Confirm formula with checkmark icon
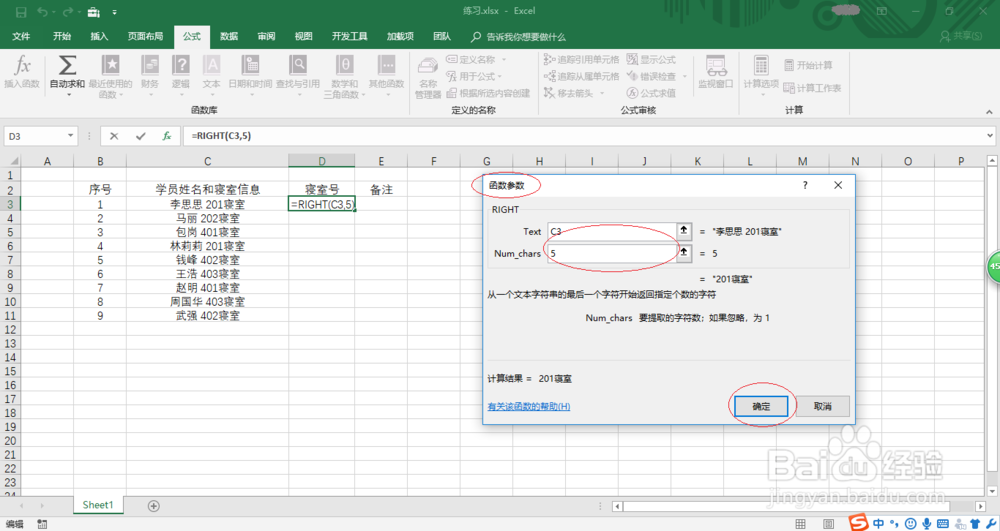Viewport: 1000px width, 531px height. point(140,136)
